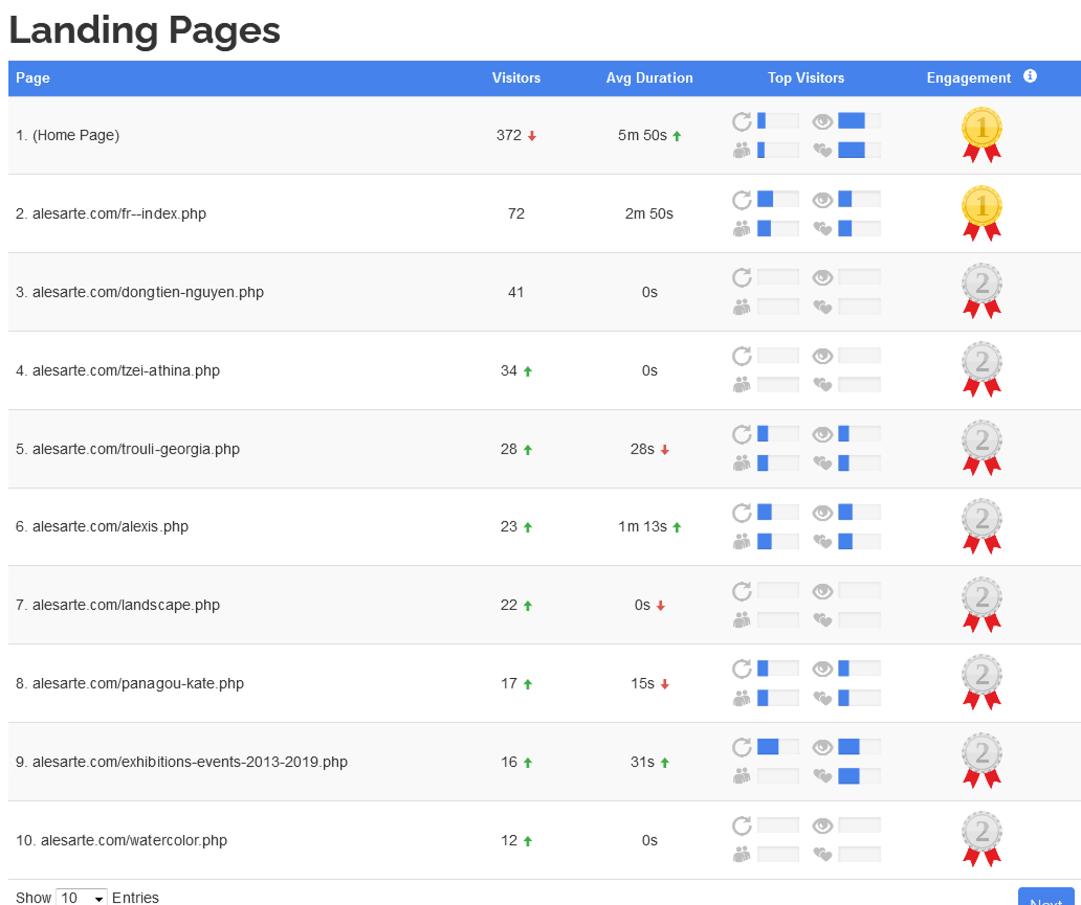The height and width of the screenshot is (905, 1081).
Task: Click green up arrow beside 34 visitors
Action: pyautogui.click(x=527, y=372)
